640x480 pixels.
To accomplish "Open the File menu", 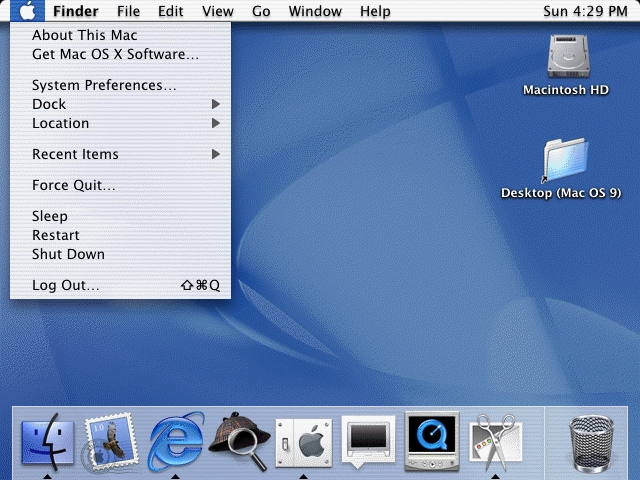I will tap(128, 11).
